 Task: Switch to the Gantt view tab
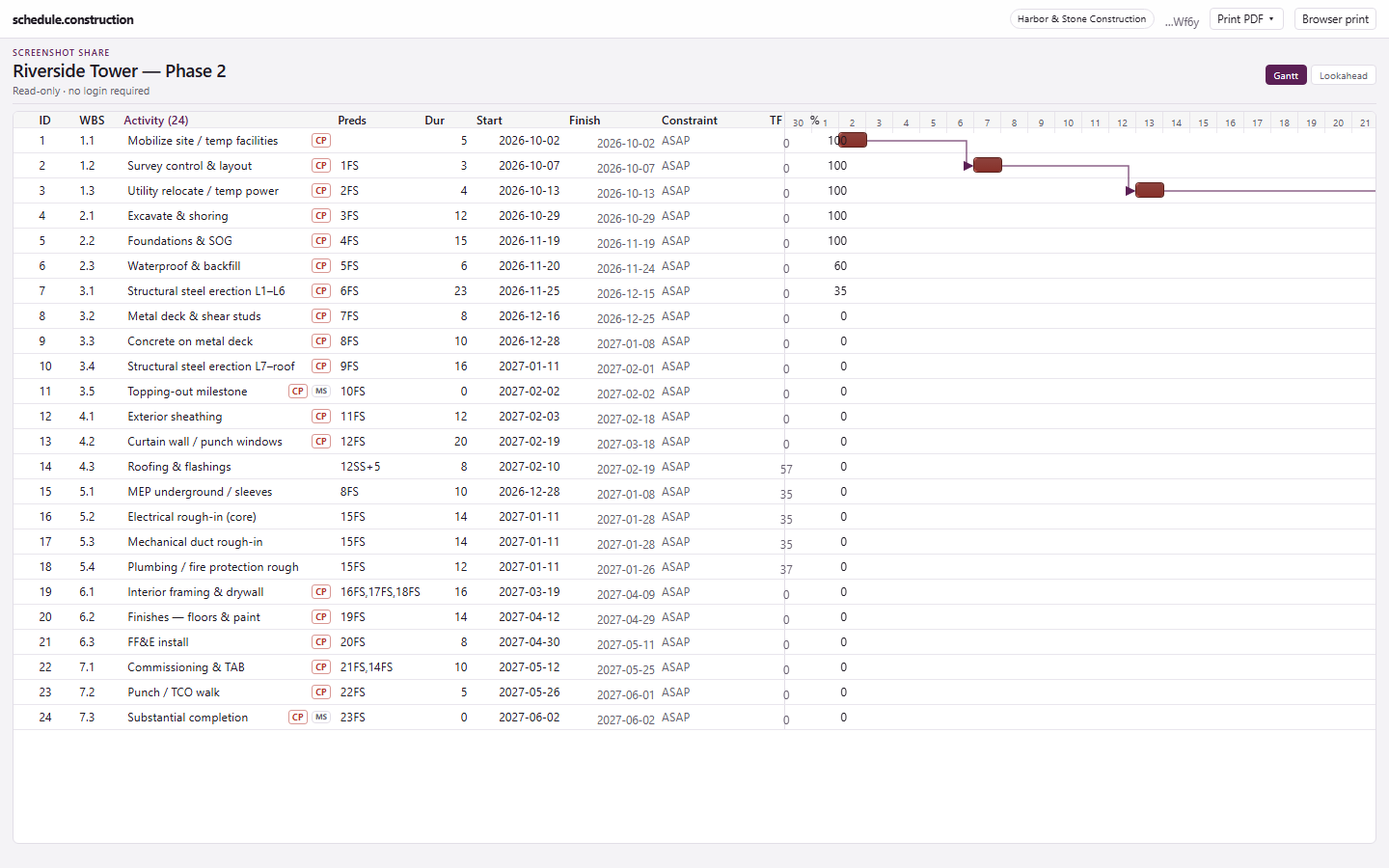[1286, 75]
